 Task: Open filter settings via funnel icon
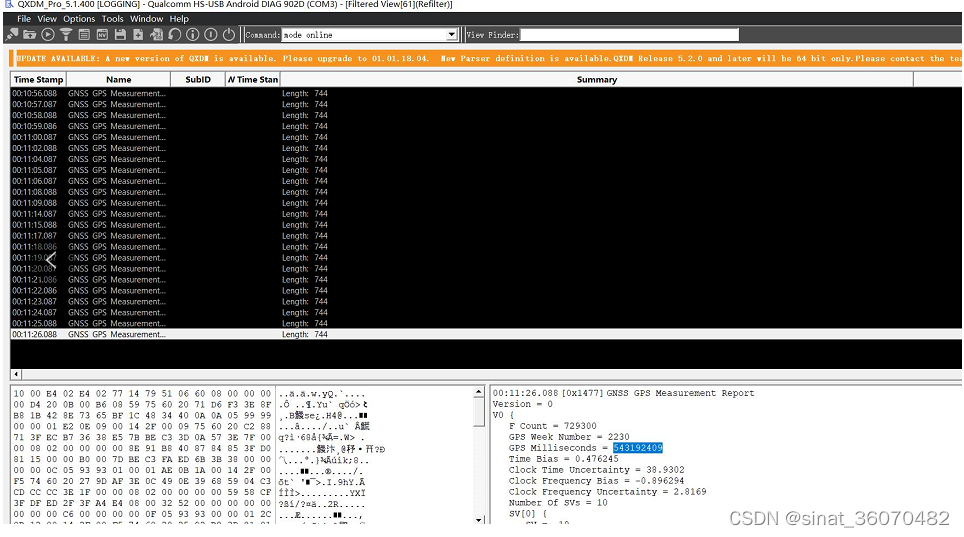click(x=66, y=35)
